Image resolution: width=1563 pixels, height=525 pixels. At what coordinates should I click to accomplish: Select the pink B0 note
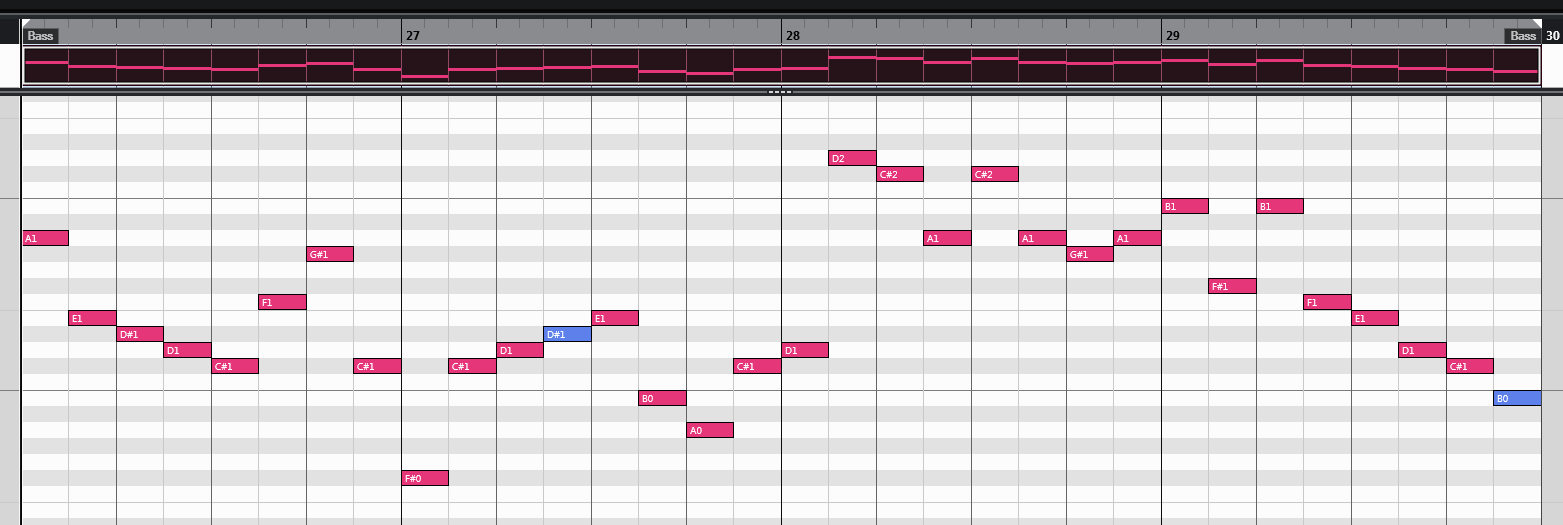pyautogui.click(x=662, y=398)
